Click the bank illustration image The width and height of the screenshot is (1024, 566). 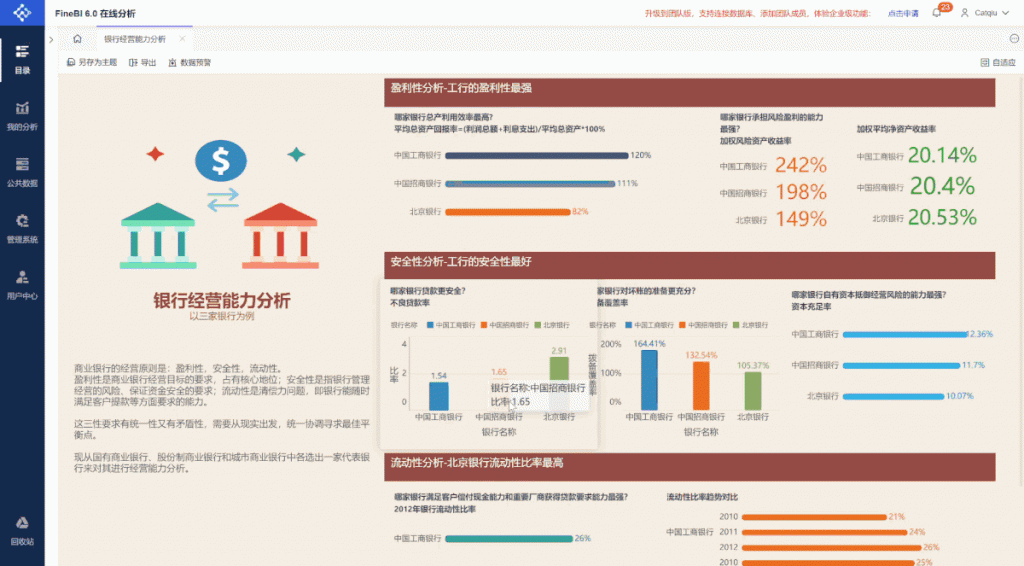coord(220,204)
